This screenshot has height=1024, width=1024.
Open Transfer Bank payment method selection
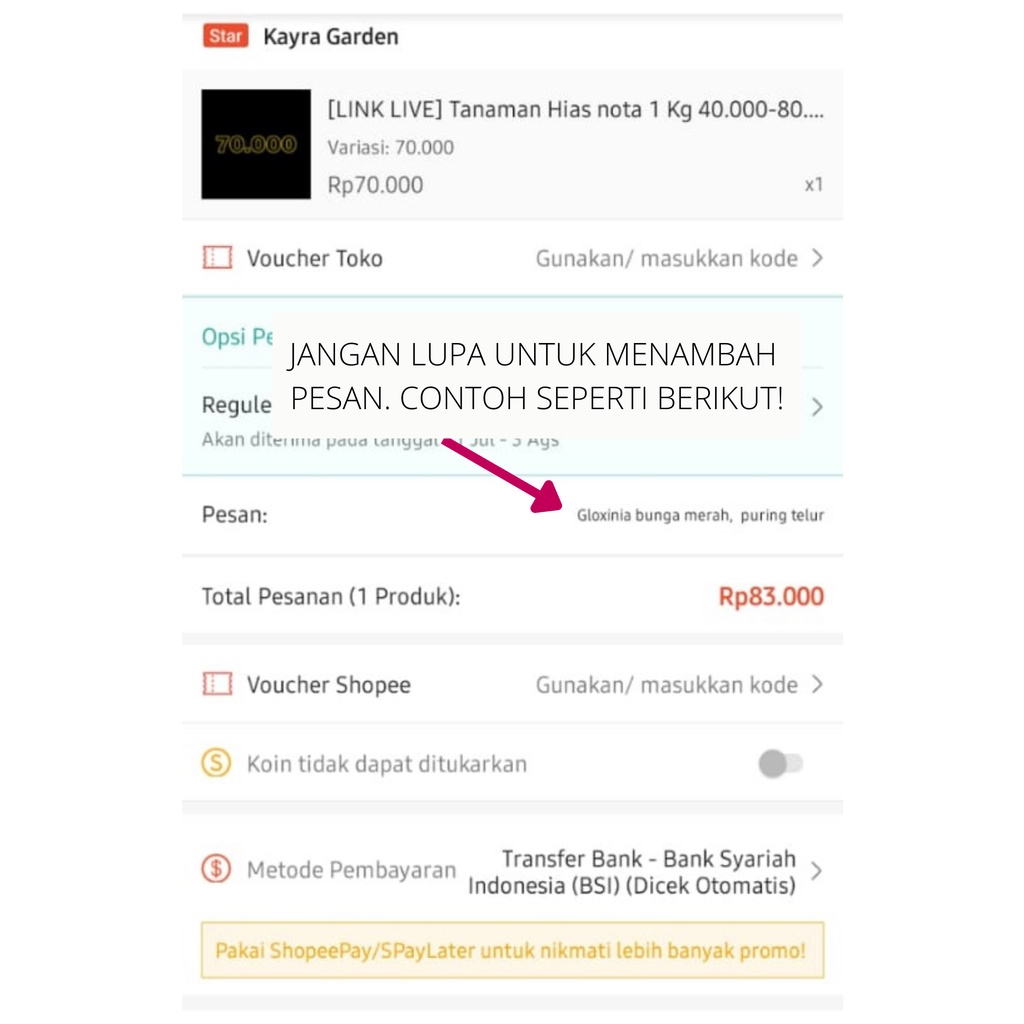(632, 872)
